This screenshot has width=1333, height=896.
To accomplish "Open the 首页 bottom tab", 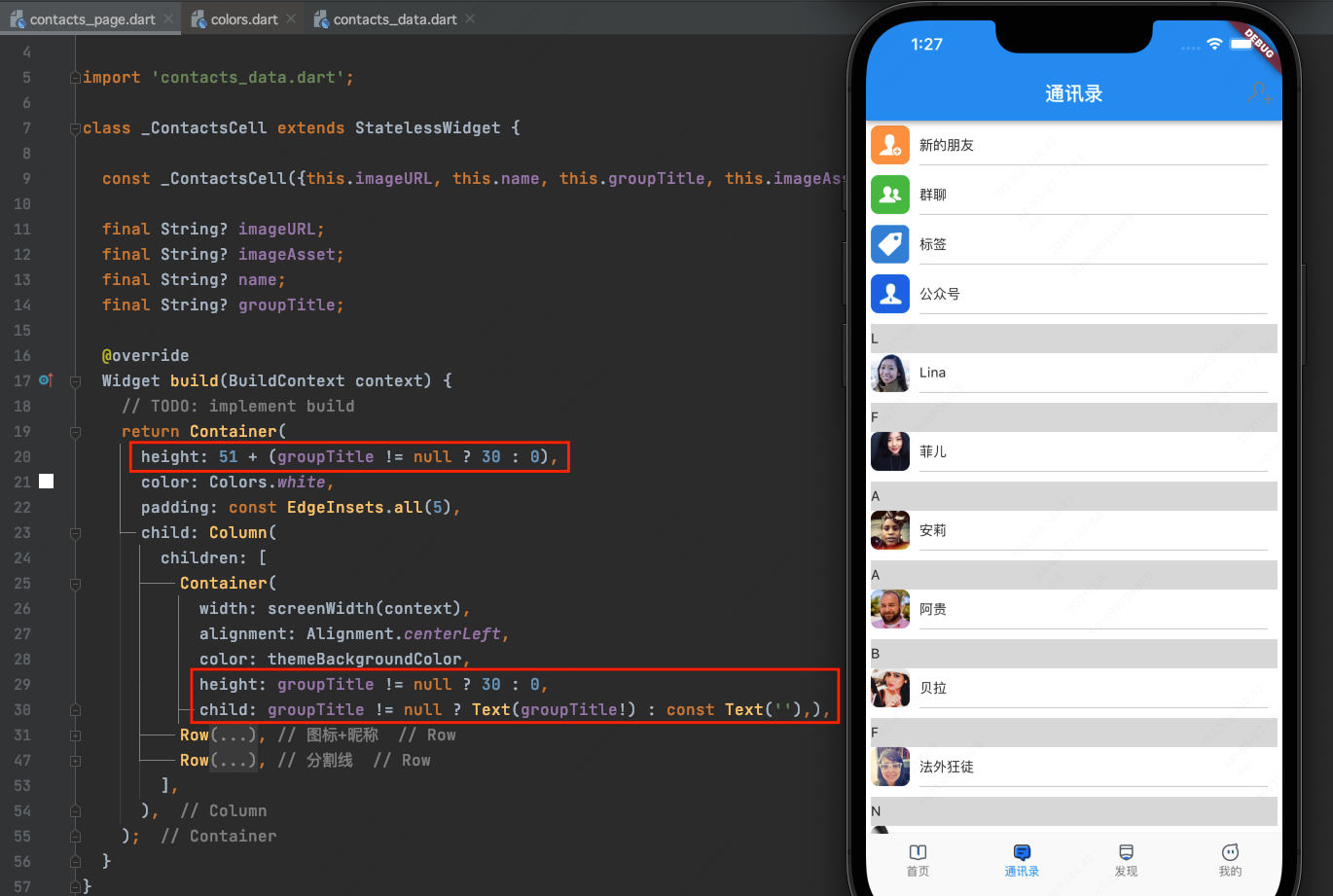I will 918,861.
